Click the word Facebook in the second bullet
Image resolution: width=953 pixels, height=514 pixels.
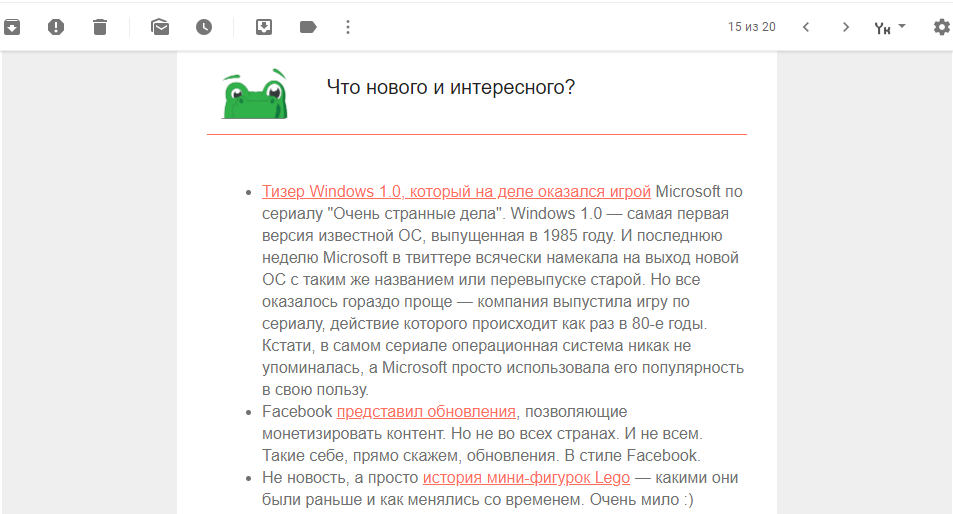click(297, 411)
